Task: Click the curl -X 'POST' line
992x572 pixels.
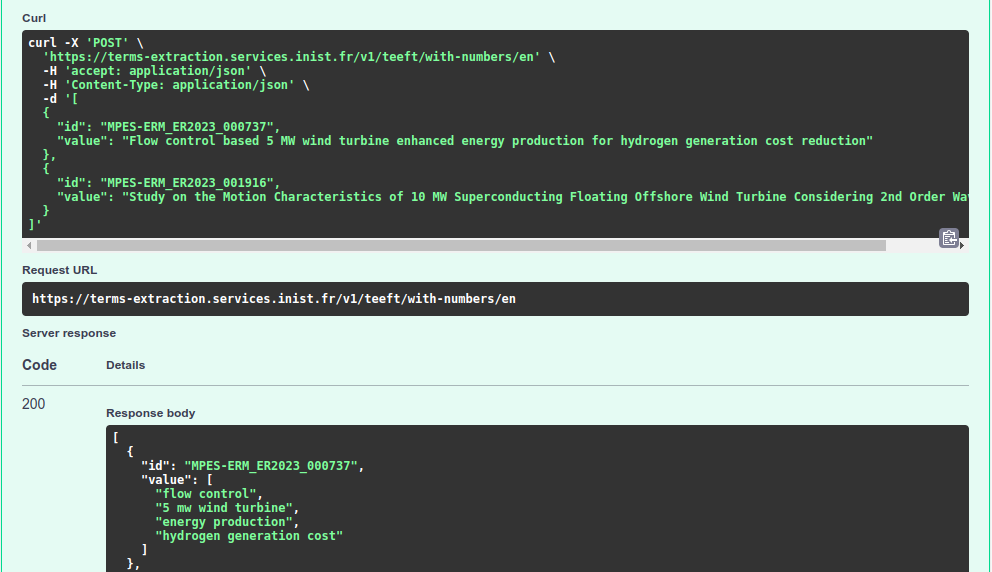Action: pyautogui.click(x=86, y=43)
